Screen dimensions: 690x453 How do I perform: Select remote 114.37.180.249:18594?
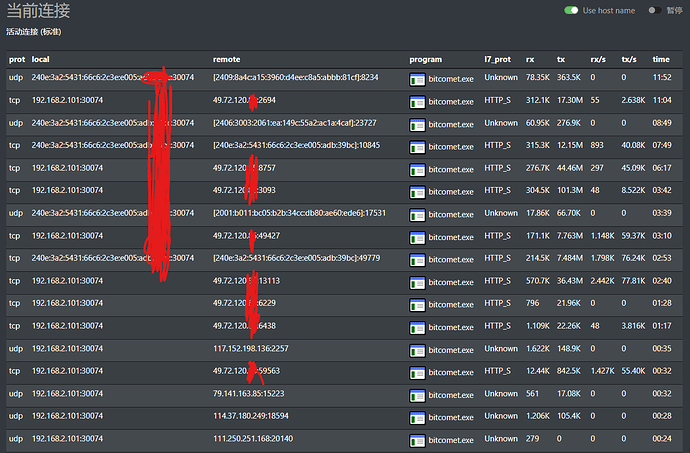251,416
